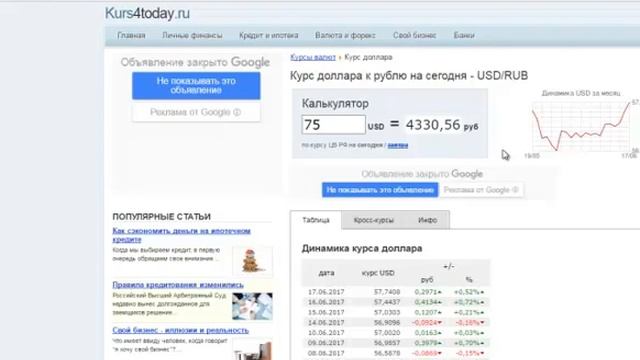Click the date cell 10.06.2017
This screenshot has width=640, height=360.
click(326, 333)
